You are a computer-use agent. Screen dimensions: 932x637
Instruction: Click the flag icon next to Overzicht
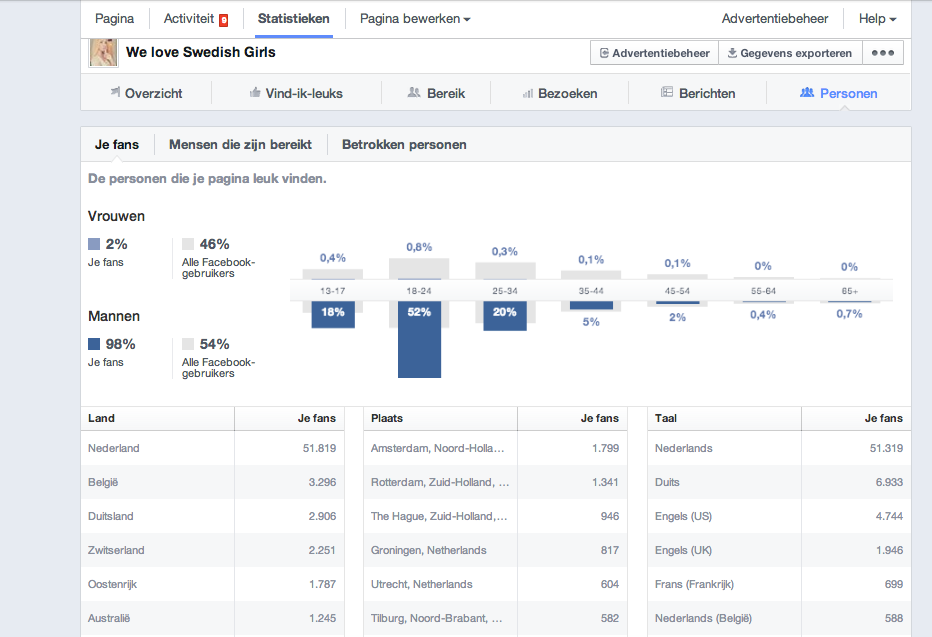point(115,92)
